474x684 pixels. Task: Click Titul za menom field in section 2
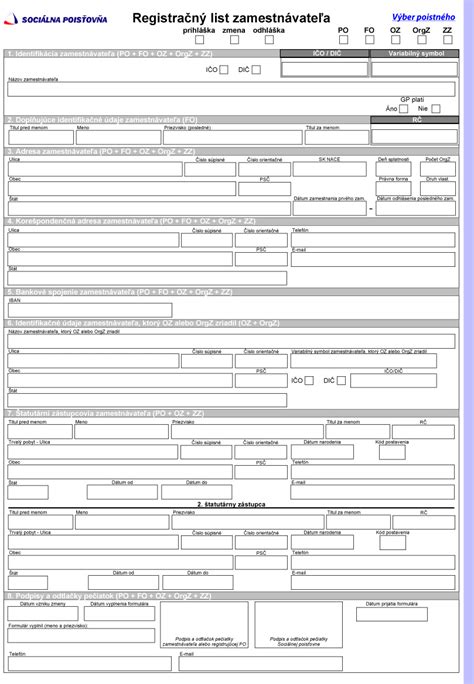[337, 137]
